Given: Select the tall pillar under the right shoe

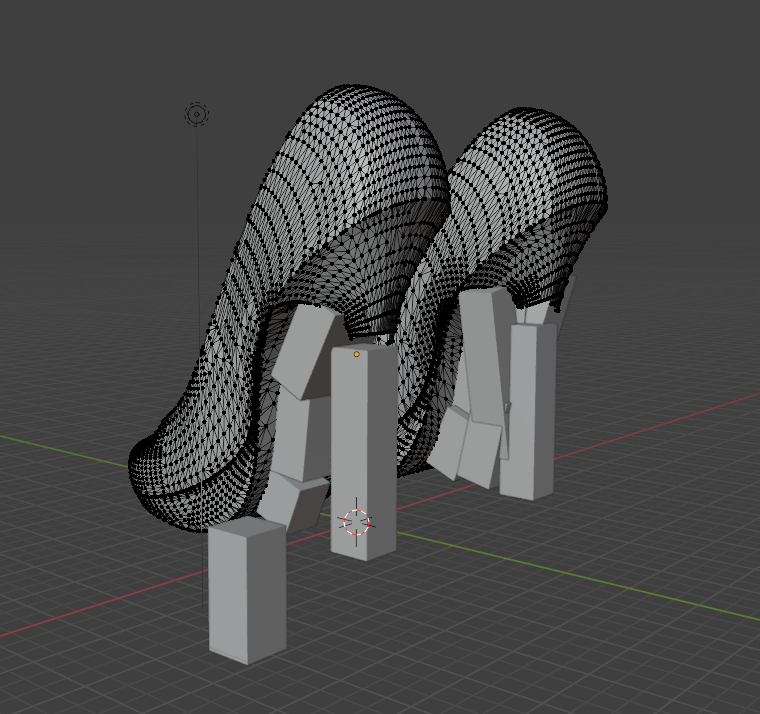Looking at the screenshot, I should (x=527, y=412).
